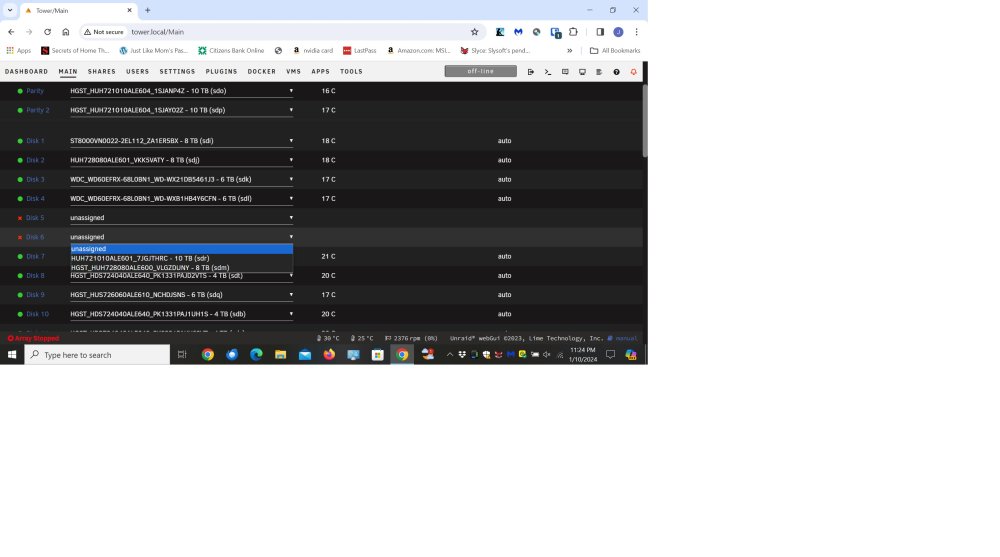Click the green status dot for Disk 1
Screen dimensions: 1000x557
pos(20,141)
